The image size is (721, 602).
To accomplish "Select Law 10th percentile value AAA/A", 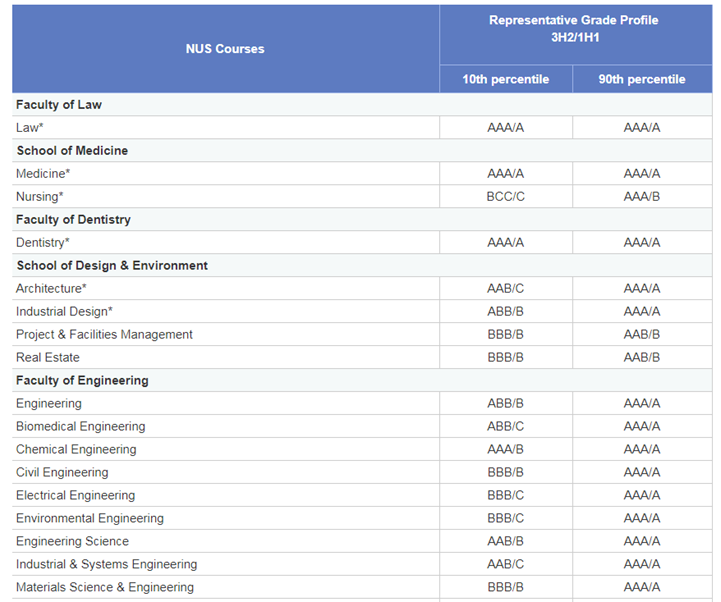I will [x=506, y=127].
